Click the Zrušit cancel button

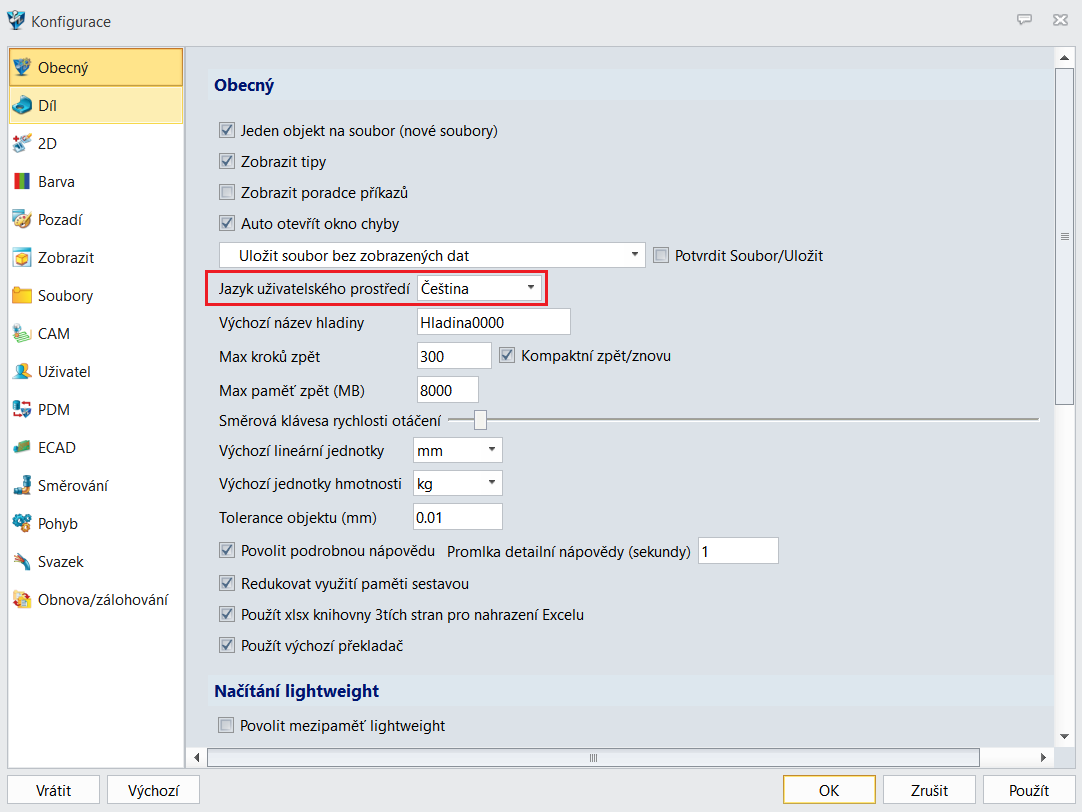[x=929, y=790]
